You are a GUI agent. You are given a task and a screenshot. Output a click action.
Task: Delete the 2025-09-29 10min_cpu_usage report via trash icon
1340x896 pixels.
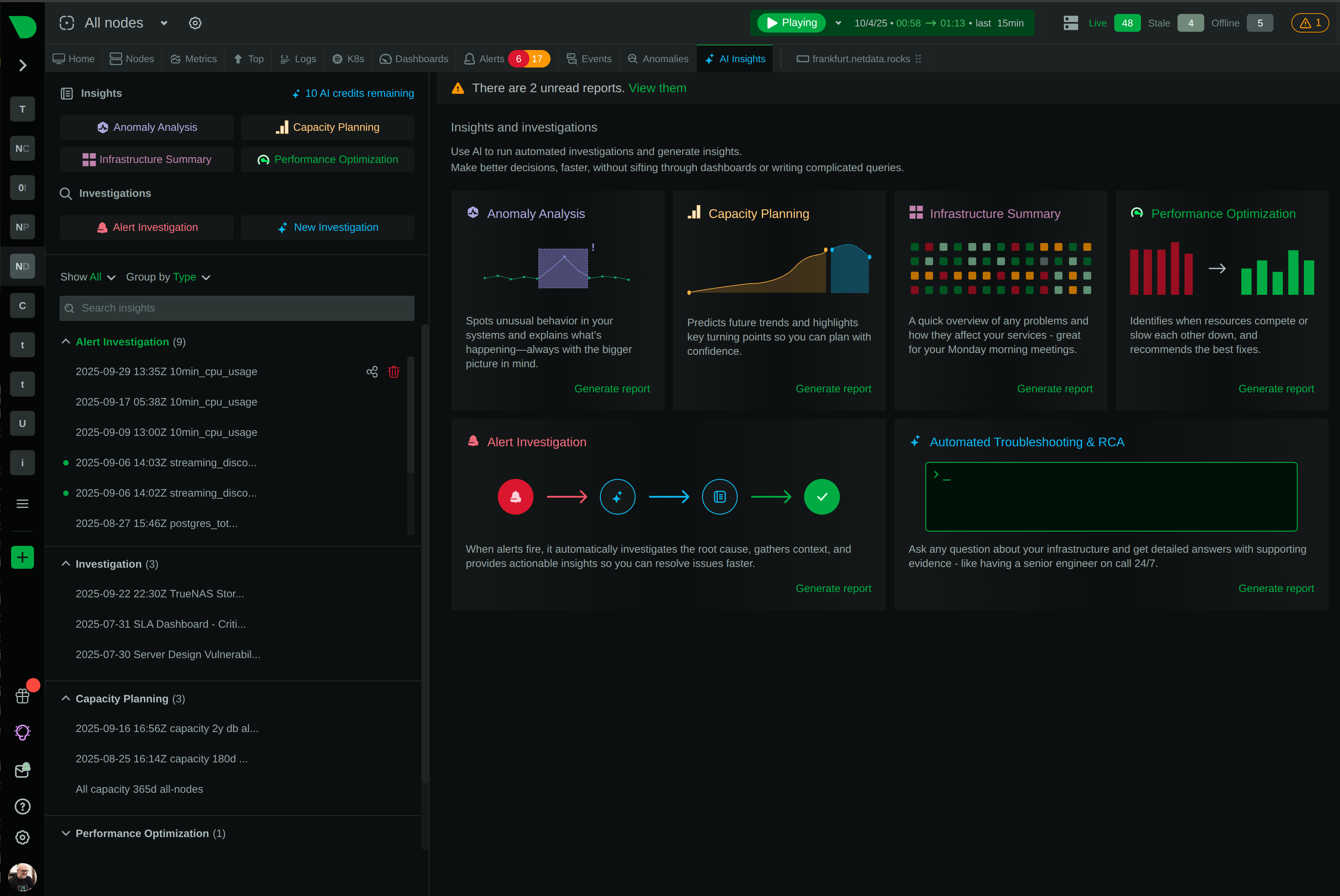[394, 372]
